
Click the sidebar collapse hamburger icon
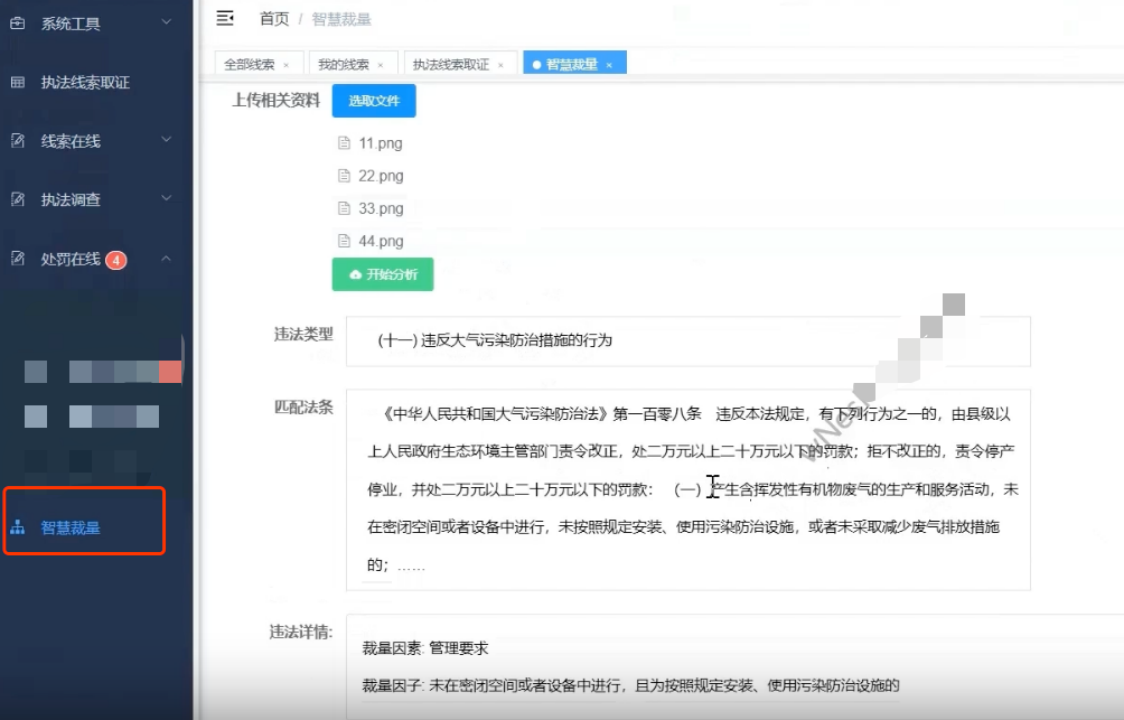coord(227,17)
